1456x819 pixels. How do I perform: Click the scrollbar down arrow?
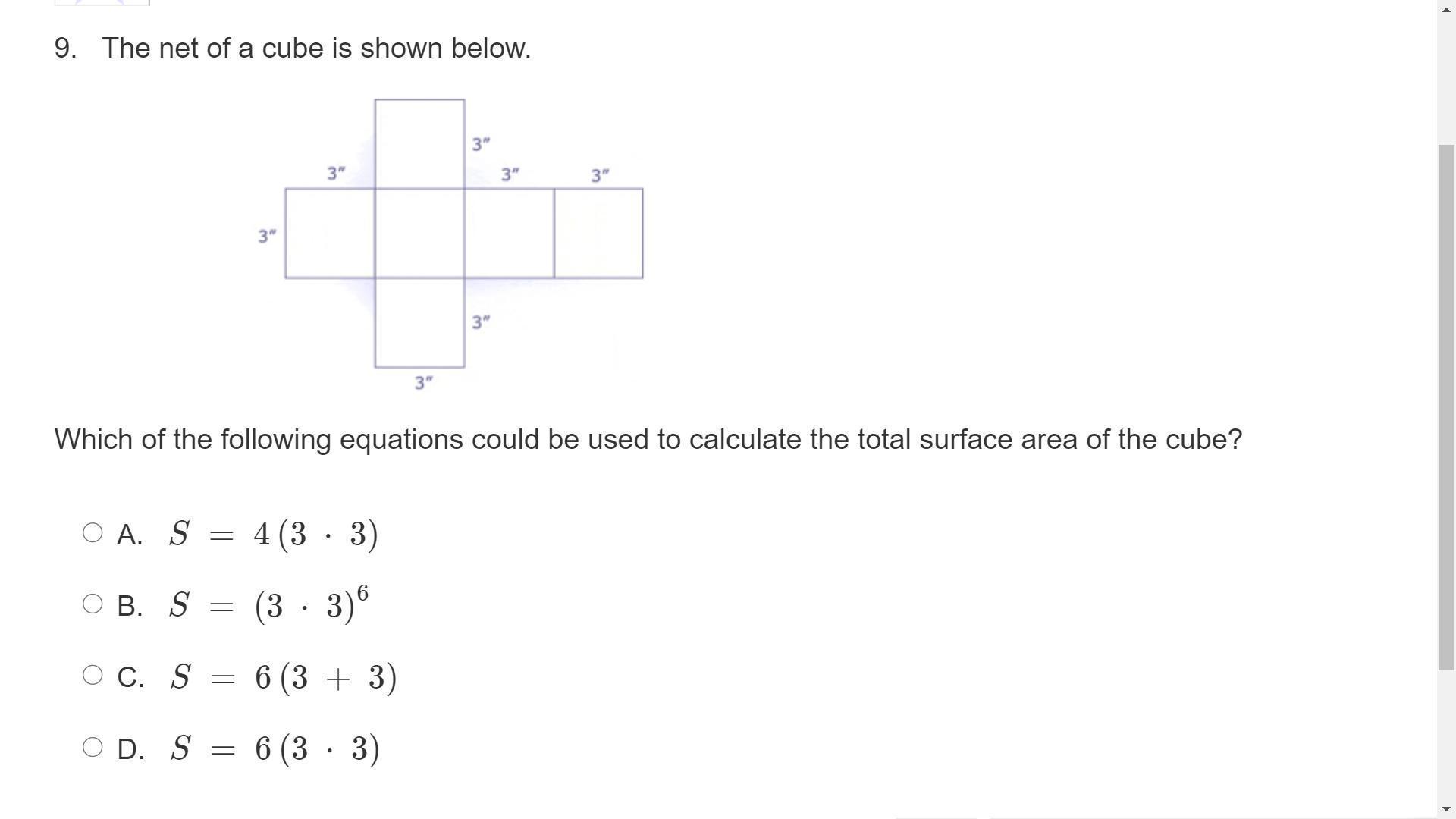[x=1447, y=811]
